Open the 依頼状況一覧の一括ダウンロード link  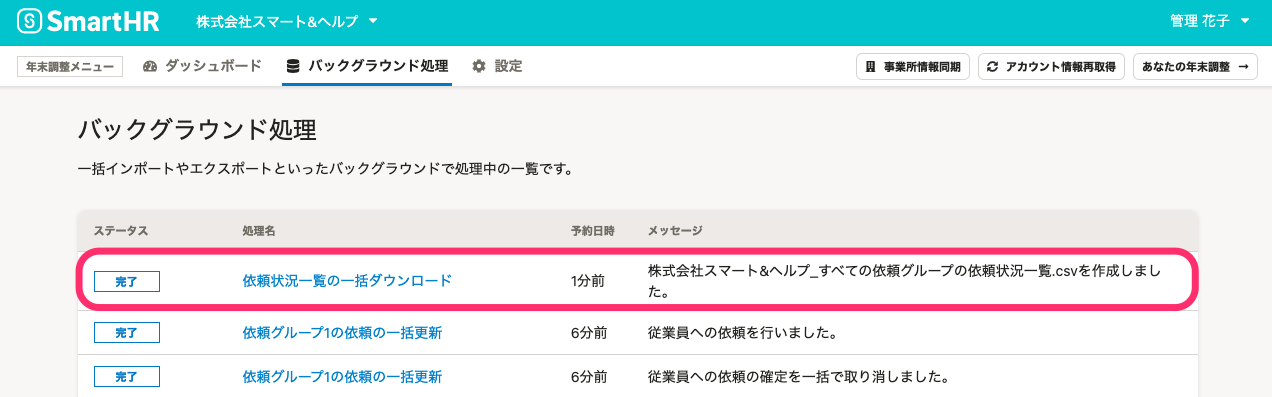[347, 281]
